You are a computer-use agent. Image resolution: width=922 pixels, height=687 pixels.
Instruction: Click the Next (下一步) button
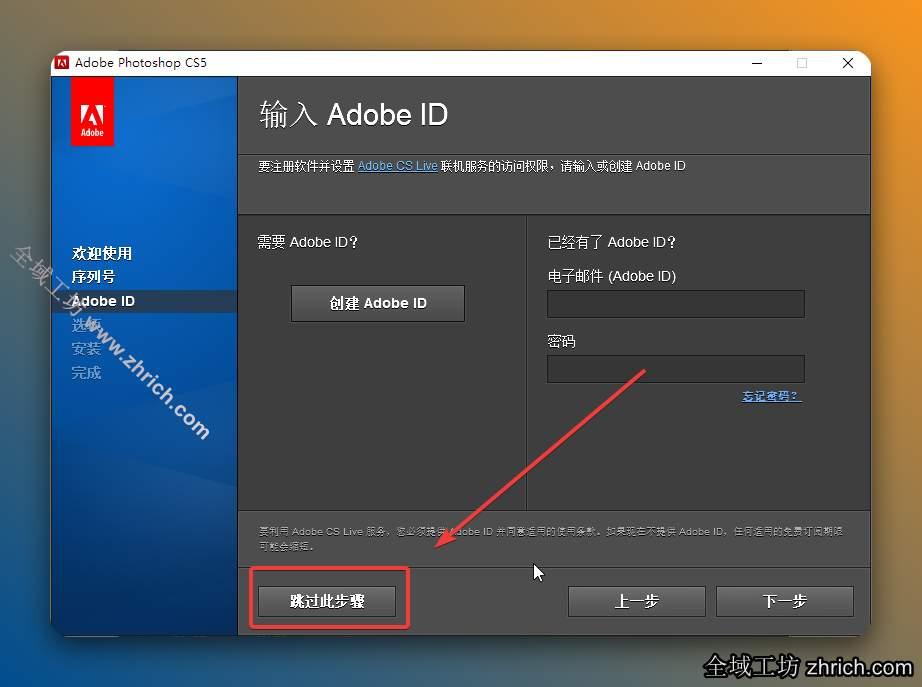coord(784,601)
